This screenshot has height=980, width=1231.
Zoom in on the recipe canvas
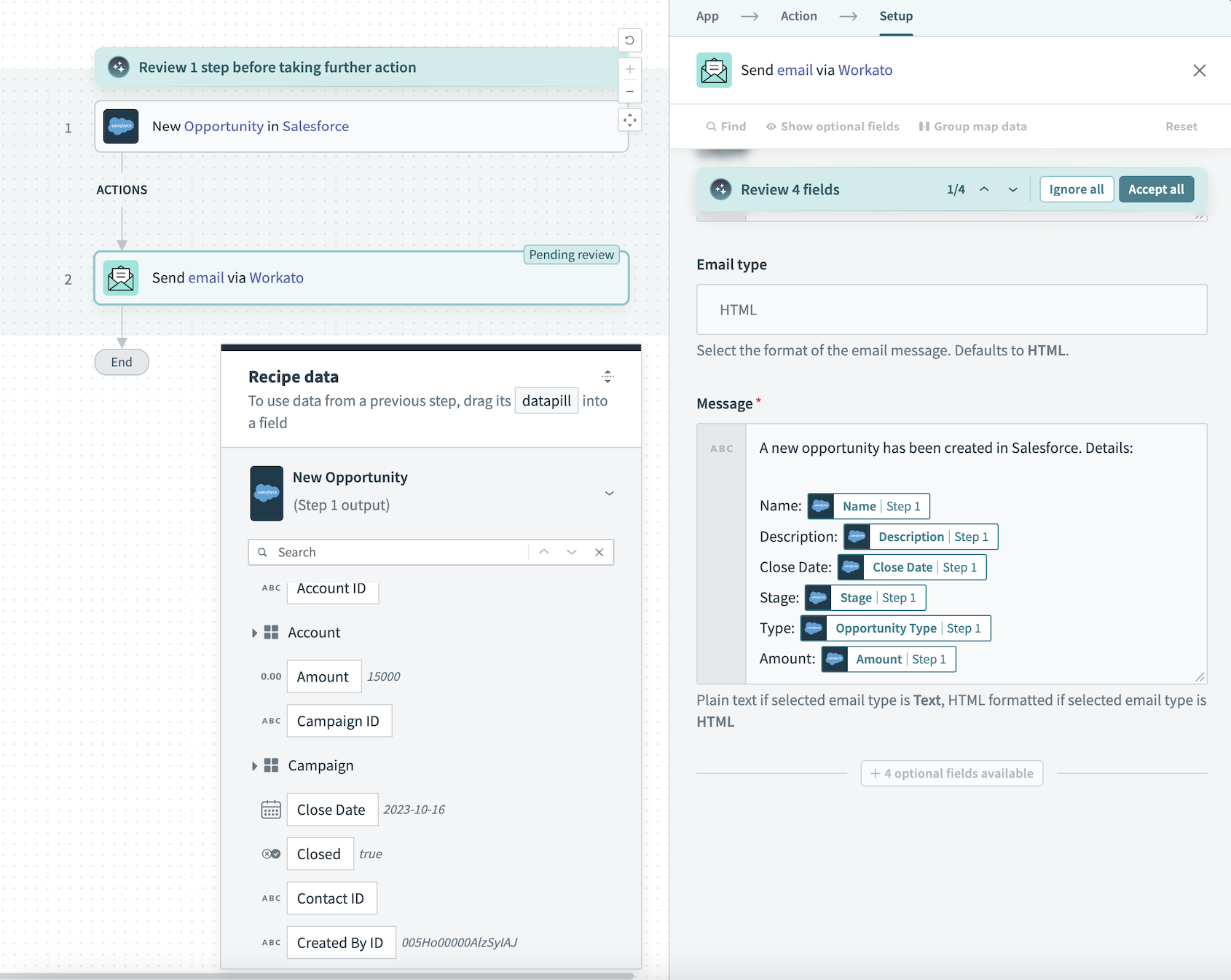coord(629,69)
